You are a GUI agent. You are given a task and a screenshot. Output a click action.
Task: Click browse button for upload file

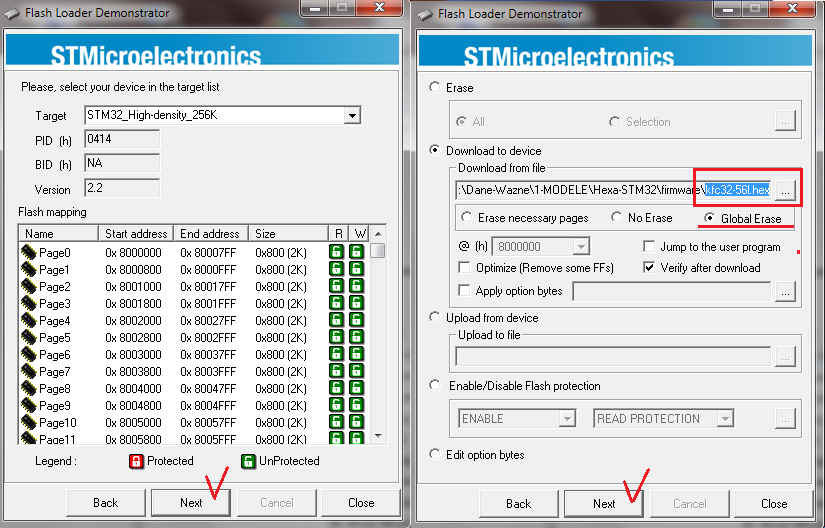point(786,355)
